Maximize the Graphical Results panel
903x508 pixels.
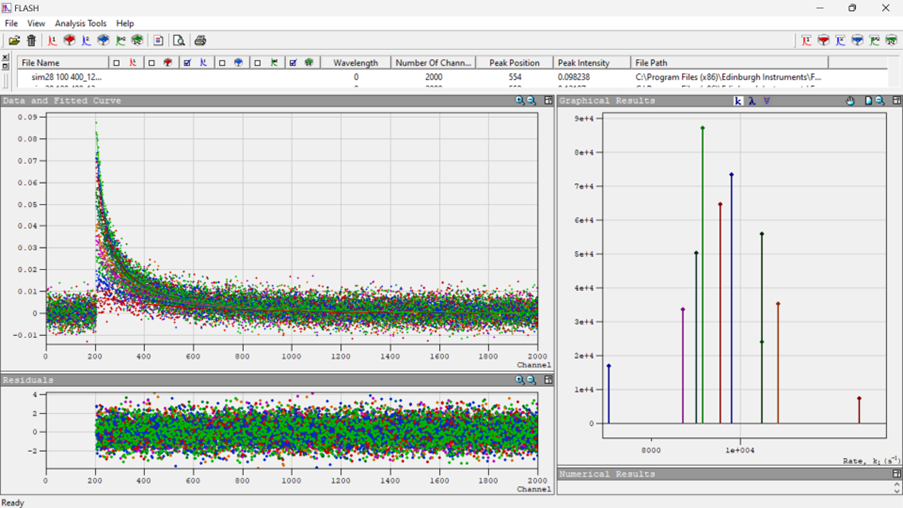(897, 101)
